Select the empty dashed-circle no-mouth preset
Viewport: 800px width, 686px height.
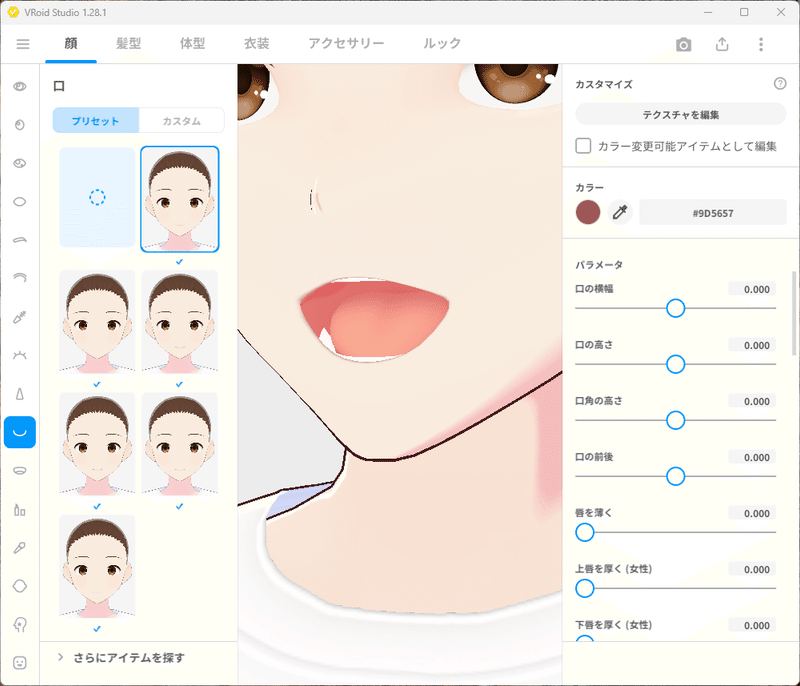coord(97,197)
